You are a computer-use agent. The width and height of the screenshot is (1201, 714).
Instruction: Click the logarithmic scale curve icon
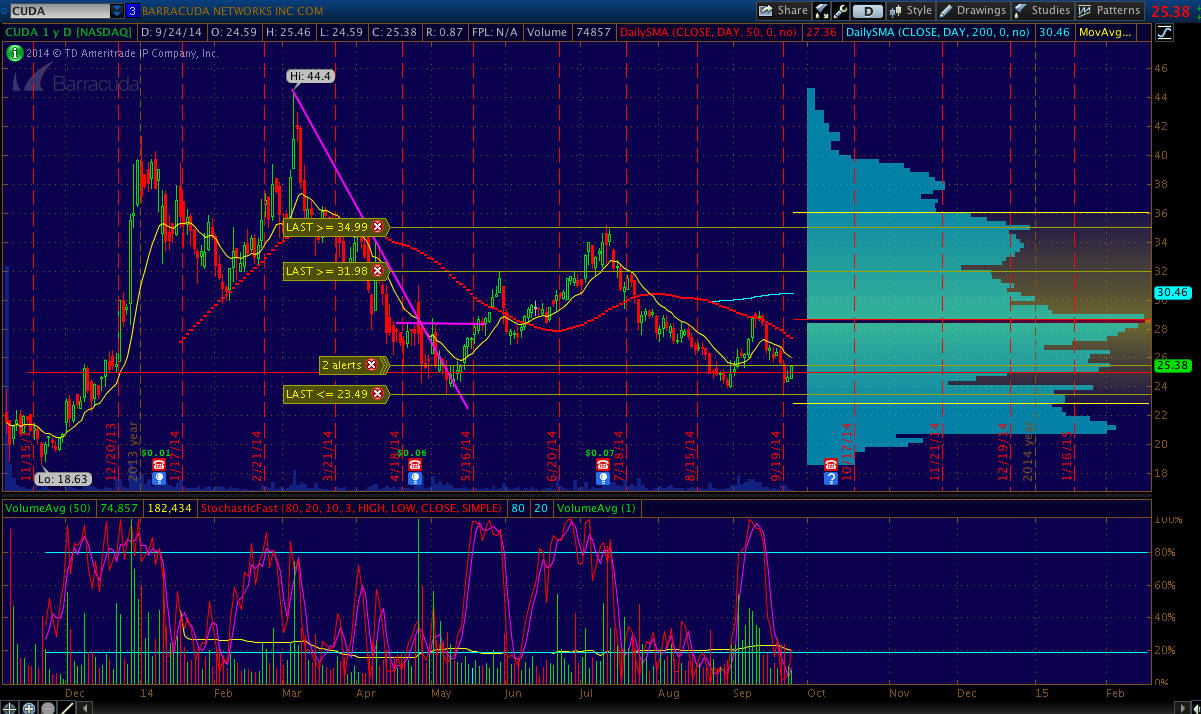pos(1163,32)
